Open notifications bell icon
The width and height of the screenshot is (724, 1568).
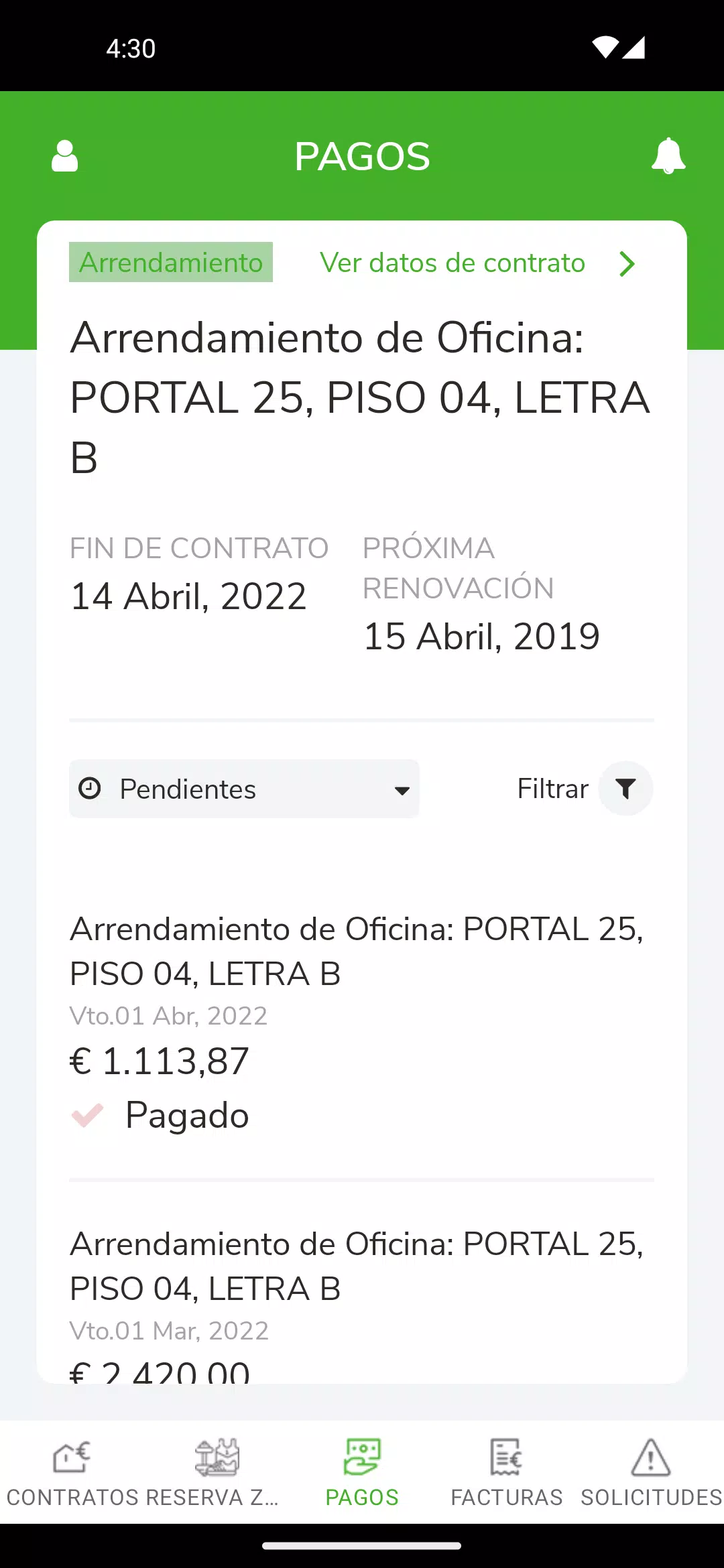668,156
